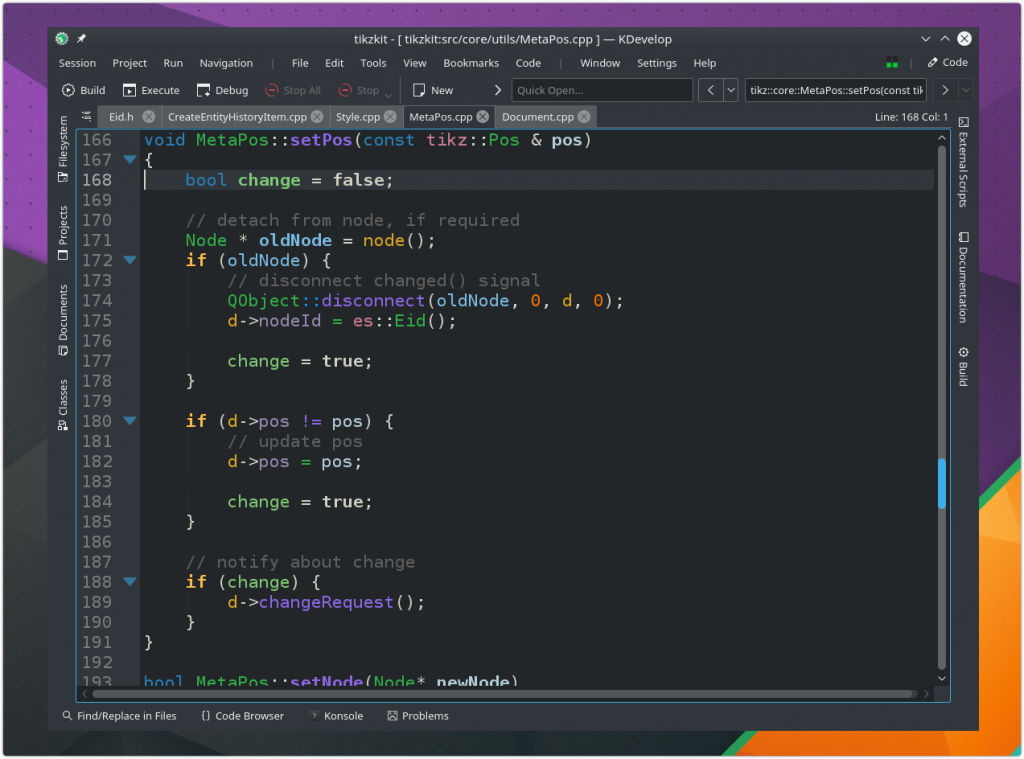Switch to the Code working area

[x=947, y=62]
